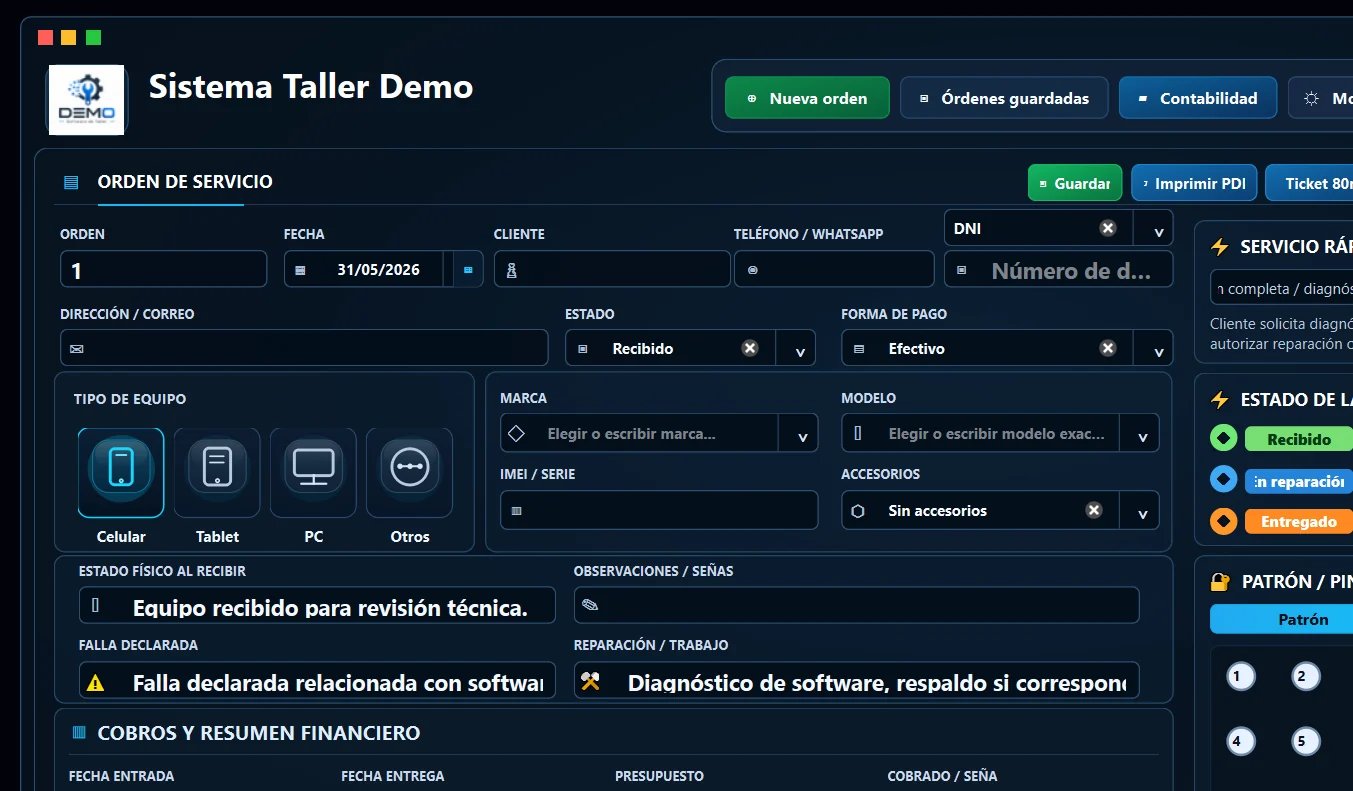Click the Teléfono / WhatsApp field

tap(834, 269)
